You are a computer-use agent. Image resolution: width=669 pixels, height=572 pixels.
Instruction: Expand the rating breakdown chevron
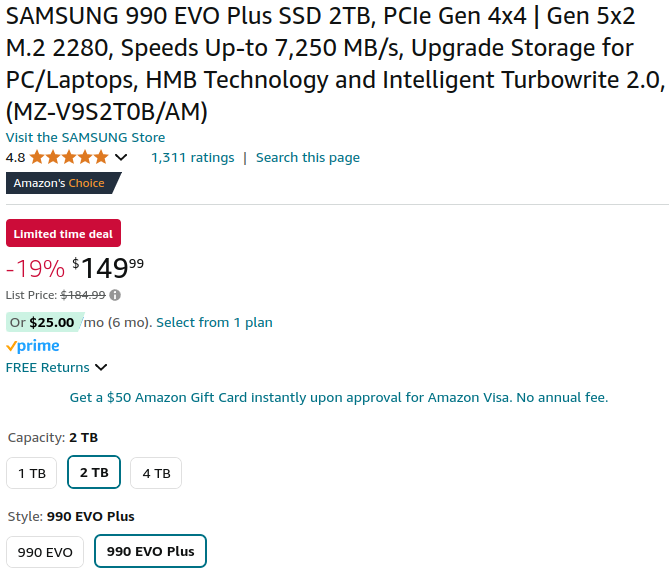pyautogui.click(x=121, y=158)
